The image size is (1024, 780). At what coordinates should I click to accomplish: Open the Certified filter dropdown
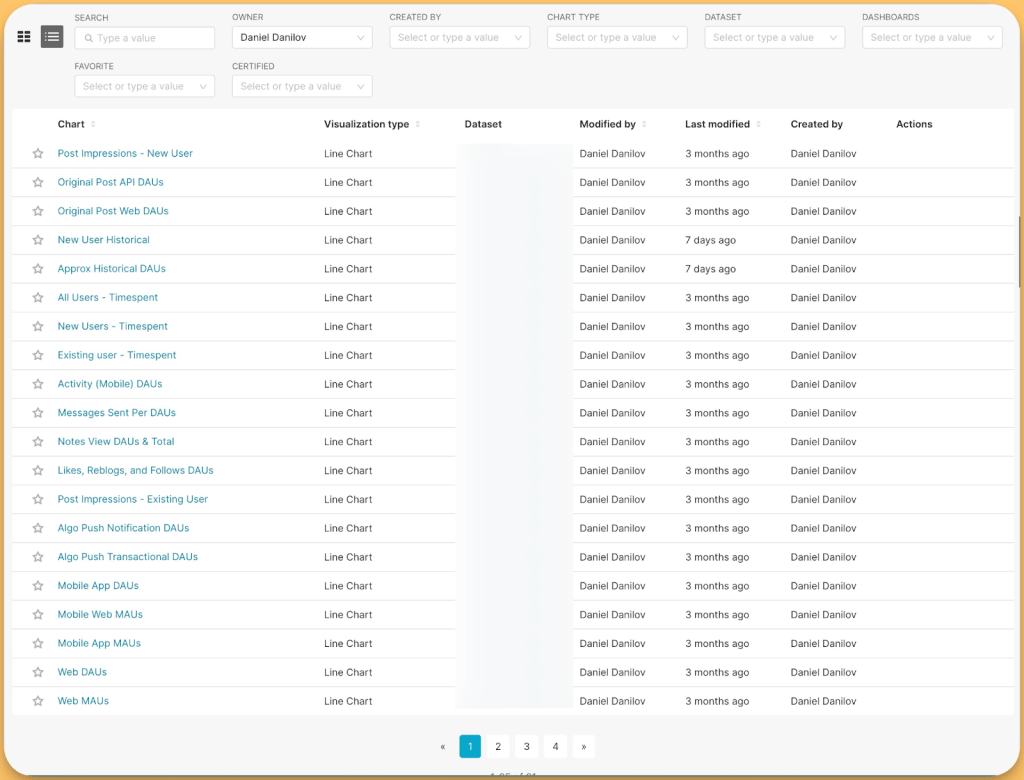(x=302, y=87)
